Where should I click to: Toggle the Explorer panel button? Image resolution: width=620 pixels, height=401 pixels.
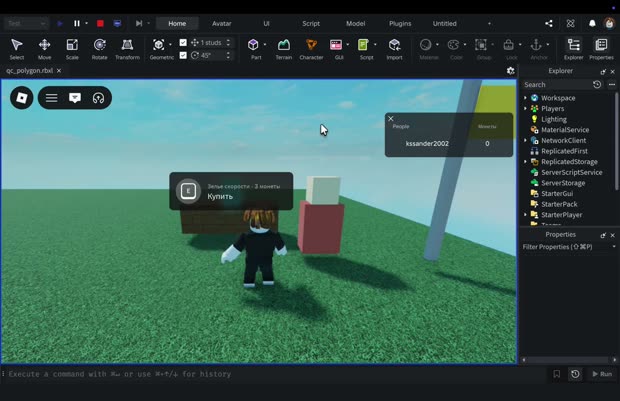(x=573, y=49)
